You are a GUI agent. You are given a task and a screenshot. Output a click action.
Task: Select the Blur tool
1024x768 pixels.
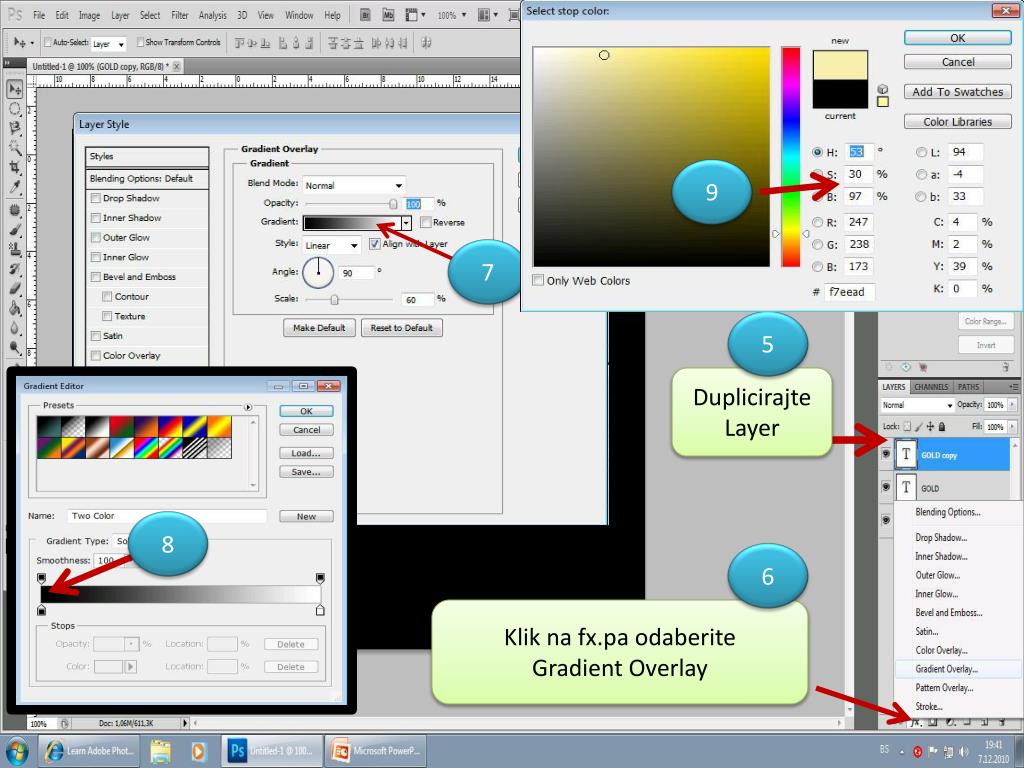tap(14, 327)
